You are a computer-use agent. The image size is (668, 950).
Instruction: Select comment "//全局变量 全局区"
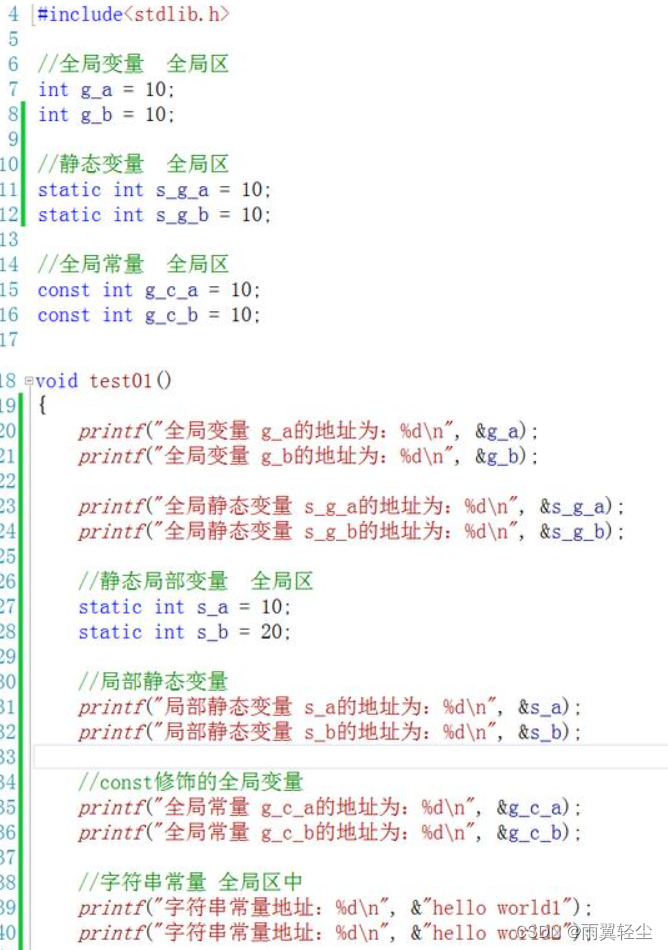click(x=133, y=64)
